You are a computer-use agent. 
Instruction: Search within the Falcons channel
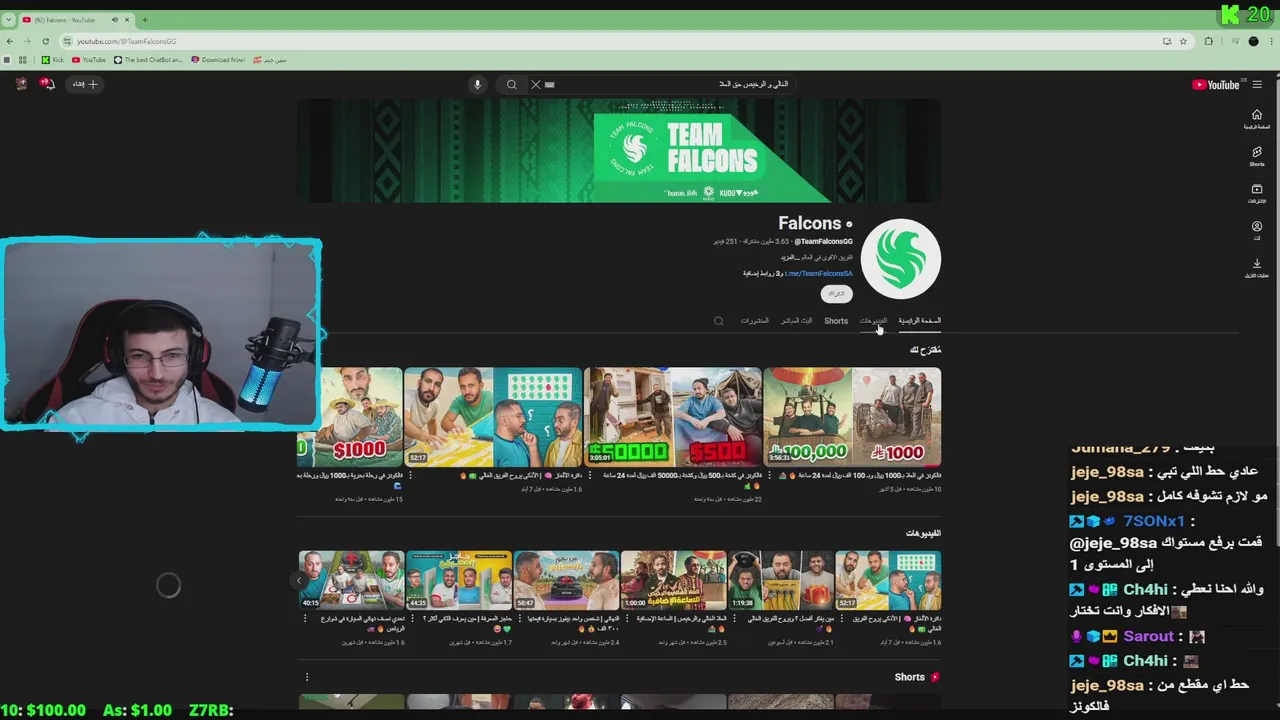point(718,321)
